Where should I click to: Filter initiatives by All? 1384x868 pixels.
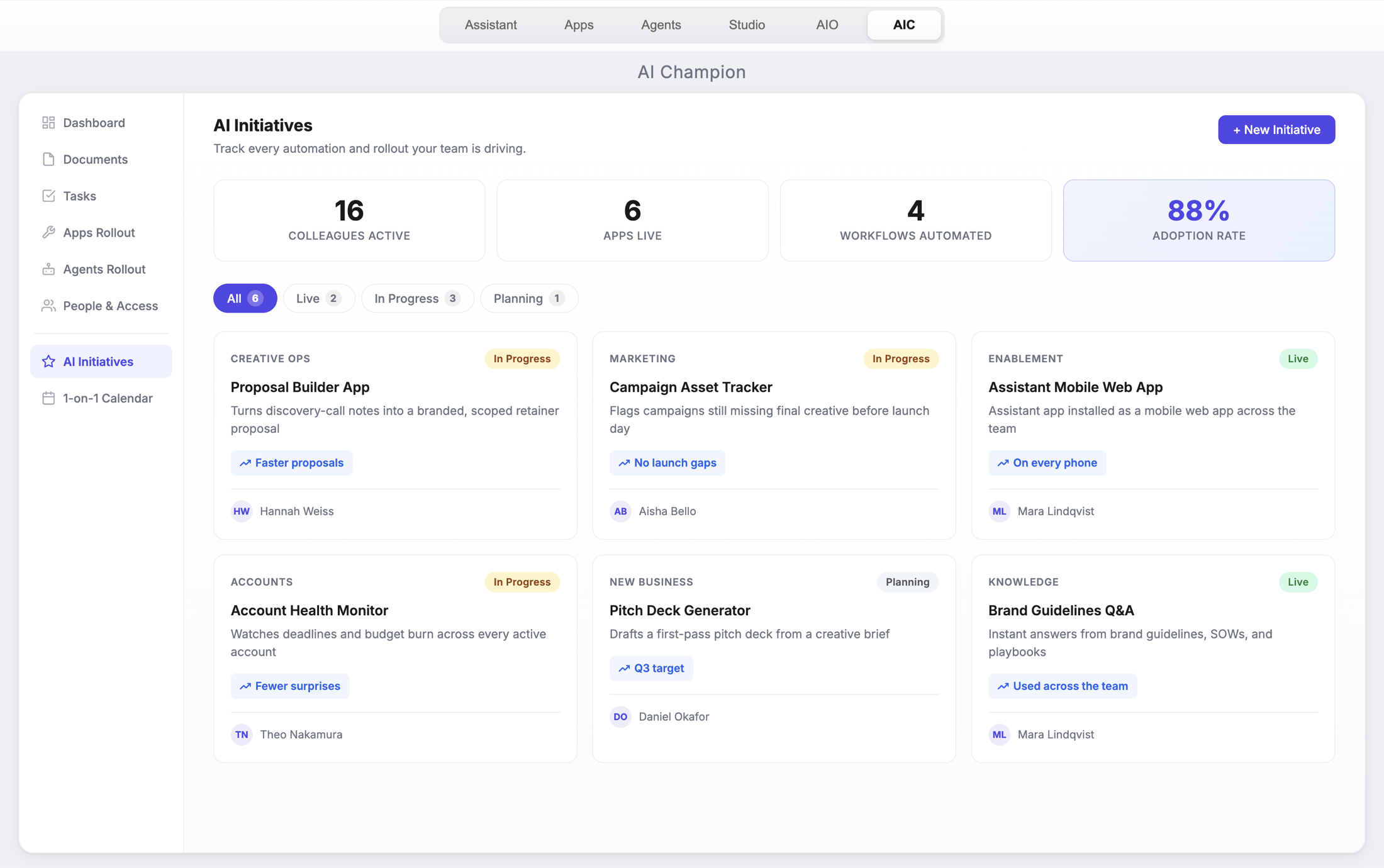[245, 298]
